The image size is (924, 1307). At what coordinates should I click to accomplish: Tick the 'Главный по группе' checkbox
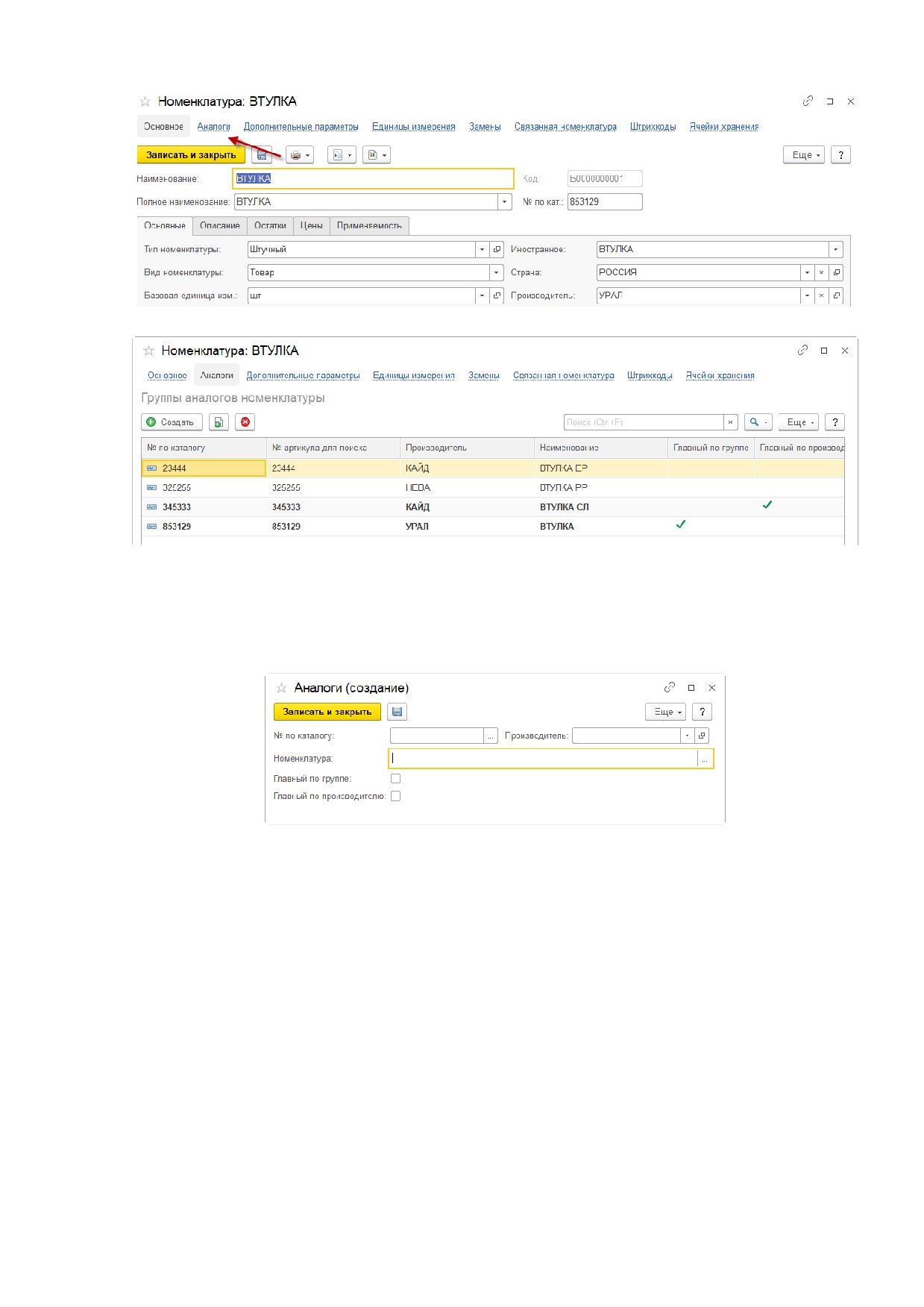click(396, 779)
